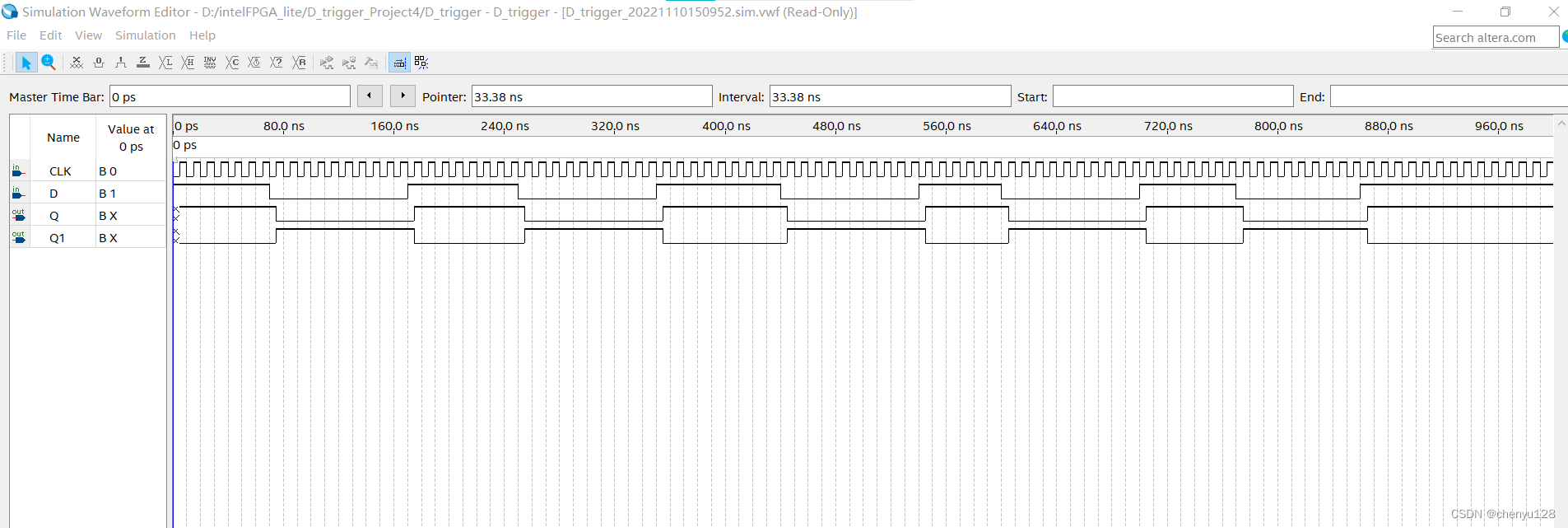
Task: Run Timing Simulation toolbar icon
Action: point(349,63)
